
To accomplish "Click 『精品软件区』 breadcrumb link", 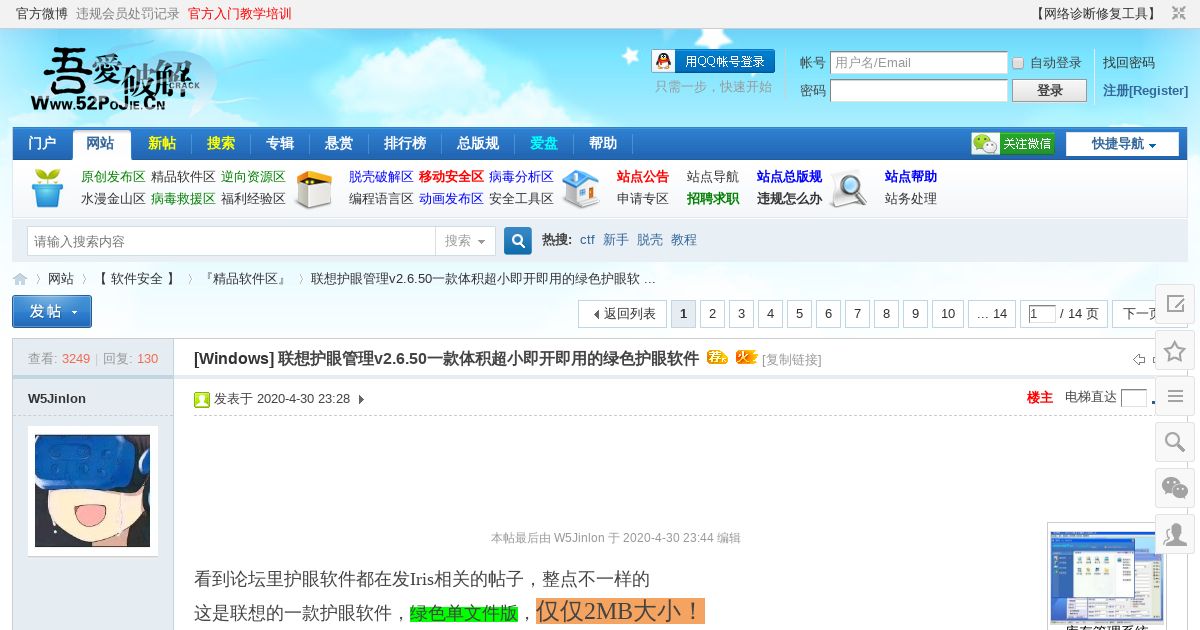I will 245,279.
